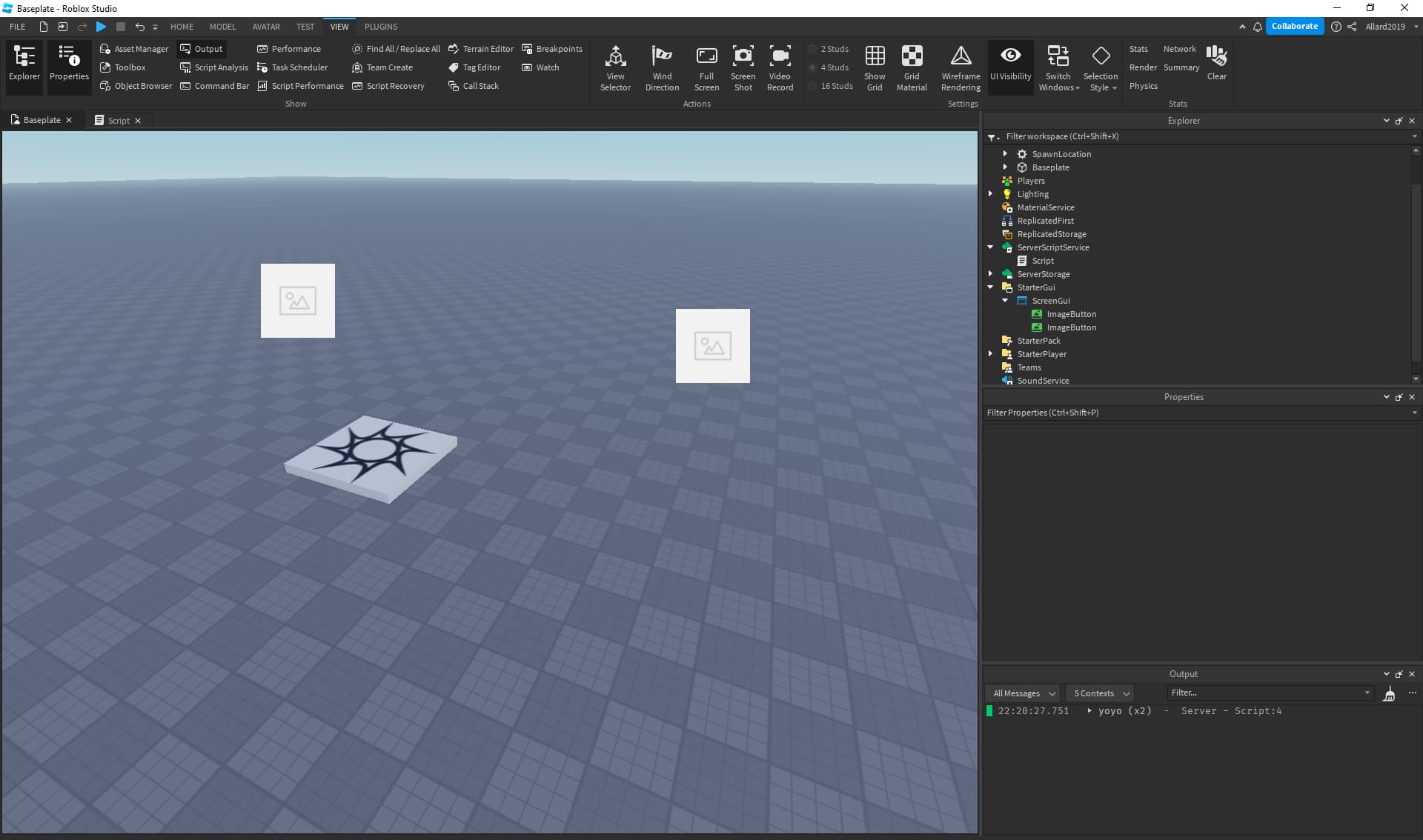Toggle Show Grid
This screenshot has height=840, width=1423.
tap(875, 67)
